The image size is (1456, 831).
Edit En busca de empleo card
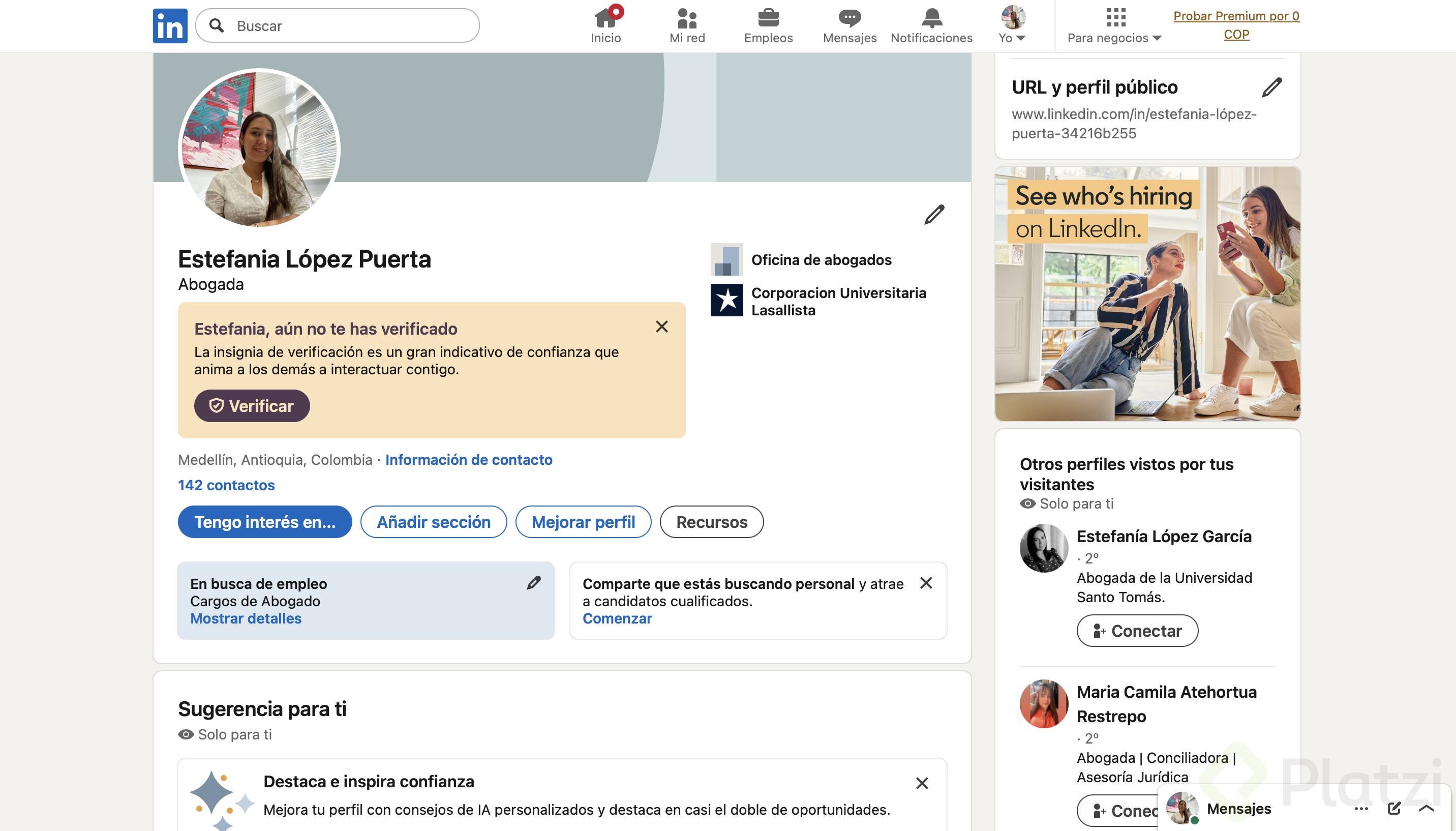pos(533,583)
